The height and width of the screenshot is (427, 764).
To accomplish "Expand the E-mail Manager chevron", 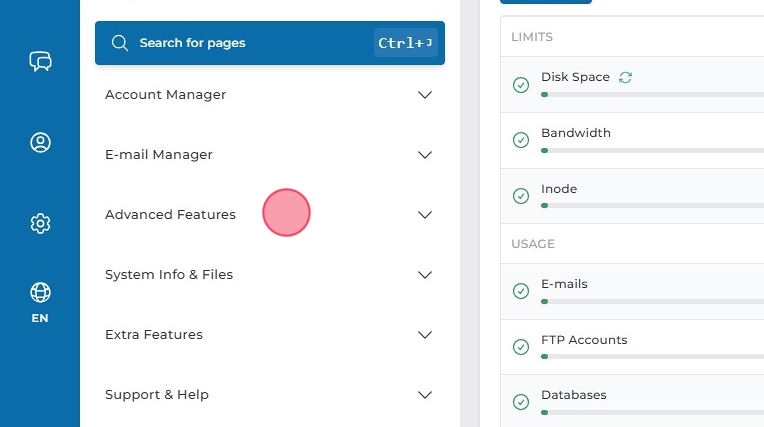I will pyautogui.click(x=425, y=155).
